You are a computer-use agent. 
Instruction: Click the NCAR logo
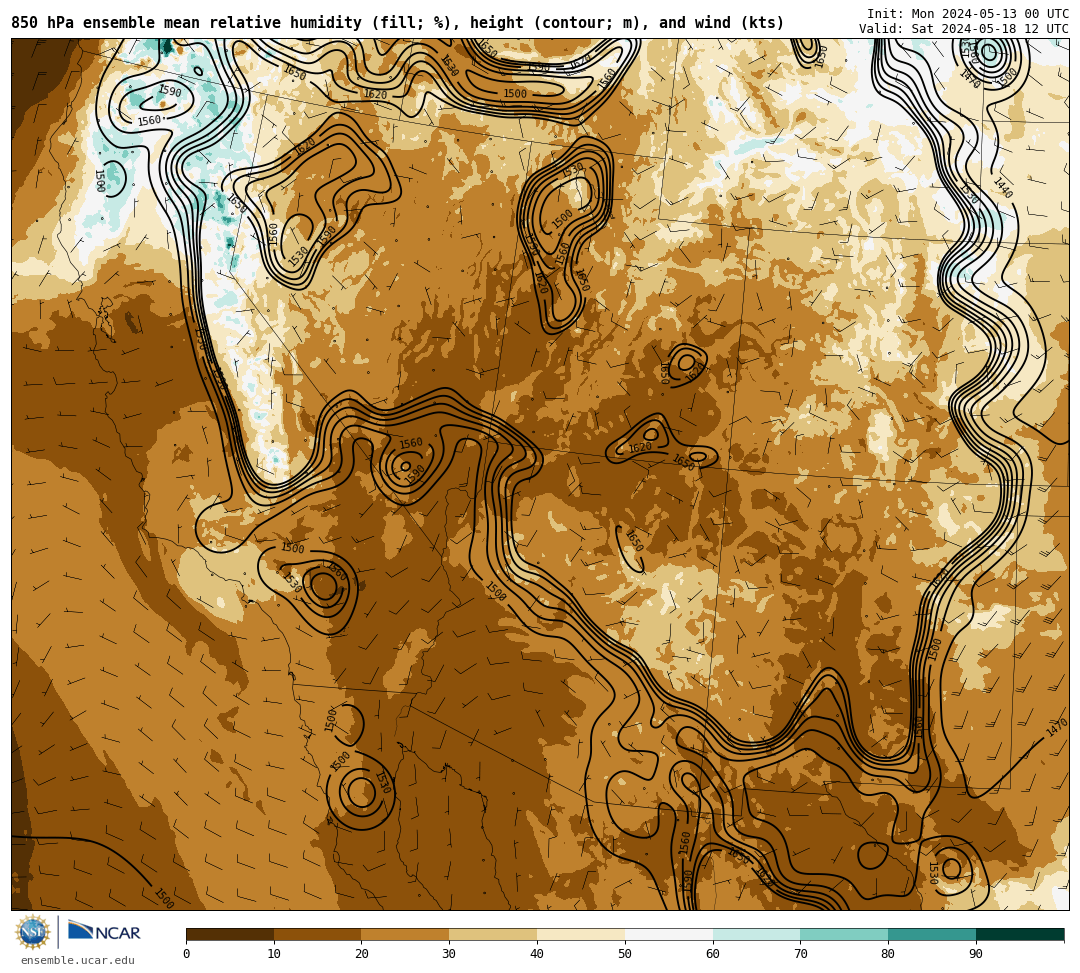coord(104,932)
